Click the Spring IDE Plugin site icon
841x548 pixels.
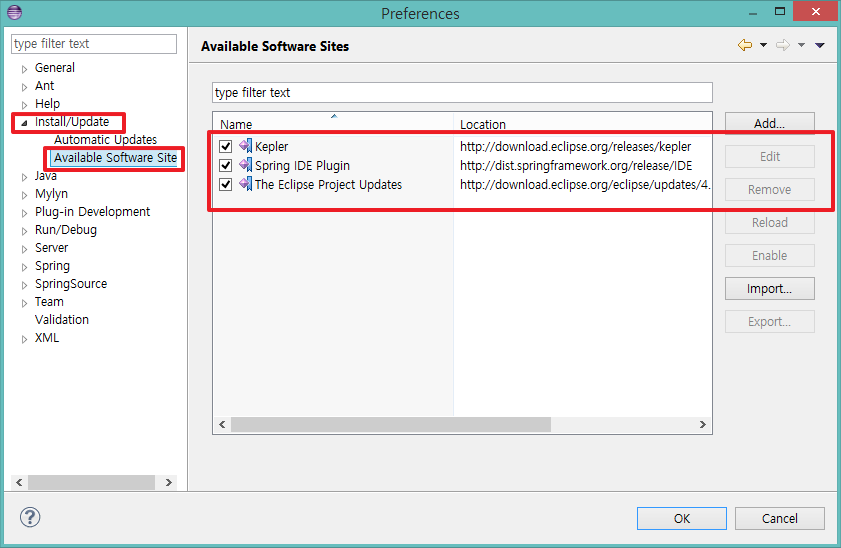[245, 166]
